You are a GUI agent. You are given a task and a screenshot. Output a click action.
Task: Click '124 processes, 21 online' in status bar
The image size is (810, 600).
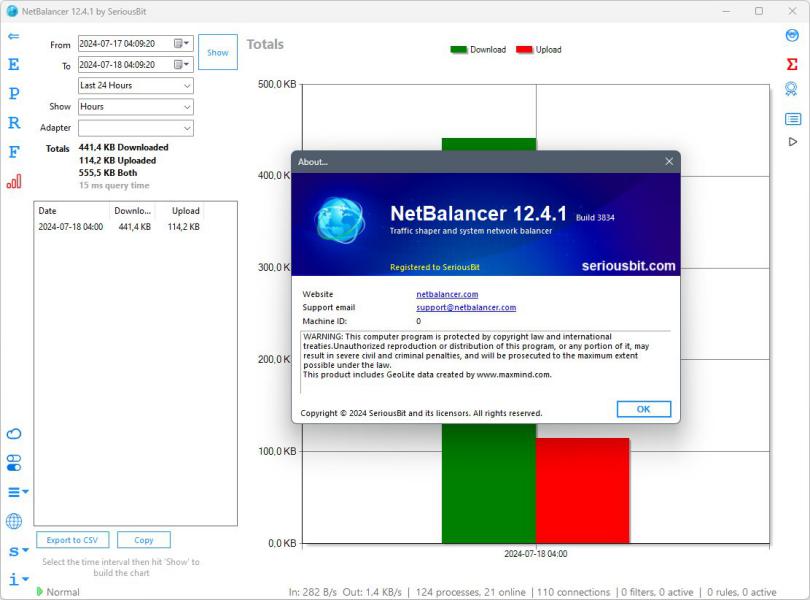click(x=470, y=592)
